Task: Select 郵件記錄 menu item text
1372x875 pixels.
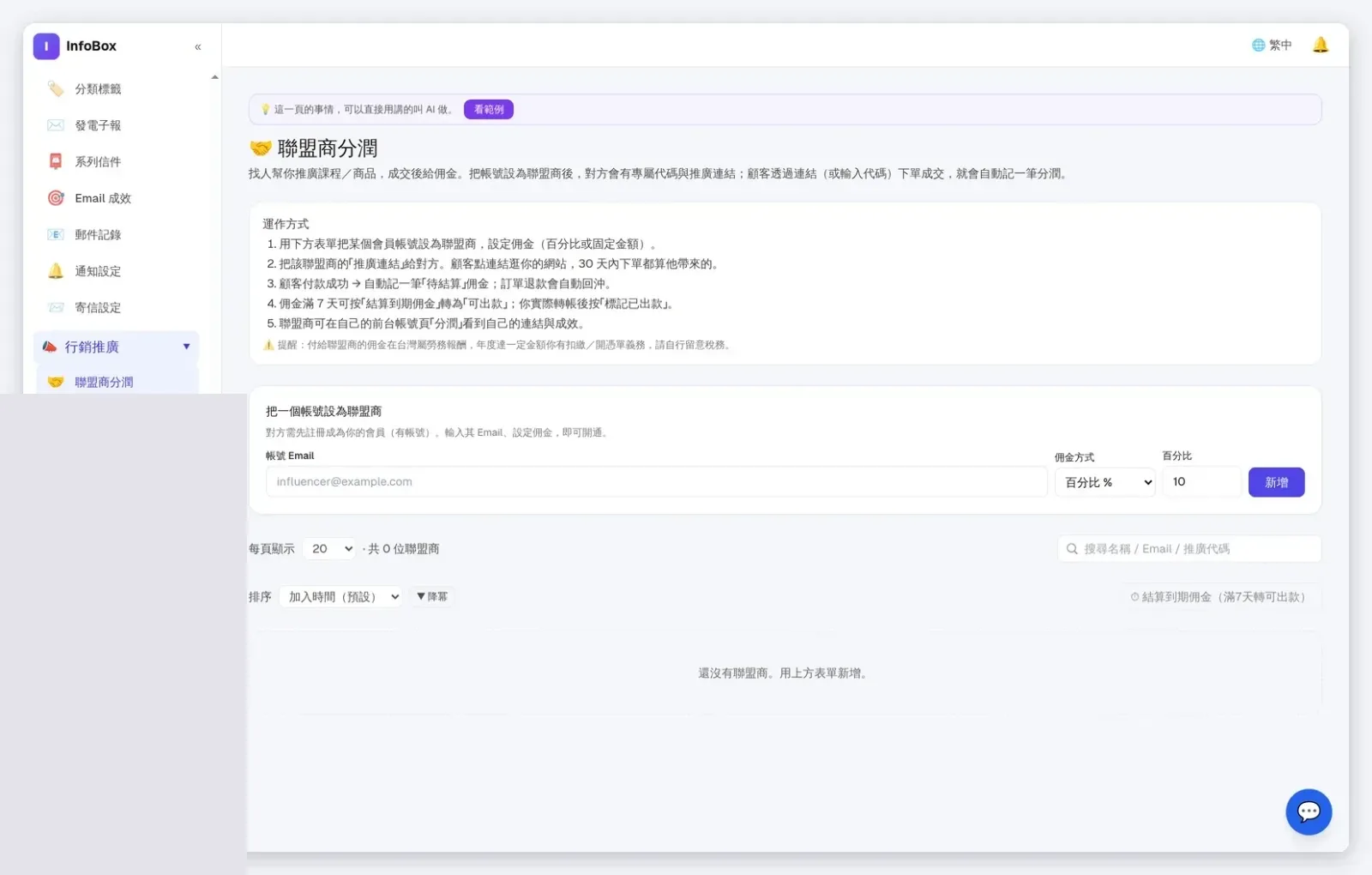Action: 98,234
